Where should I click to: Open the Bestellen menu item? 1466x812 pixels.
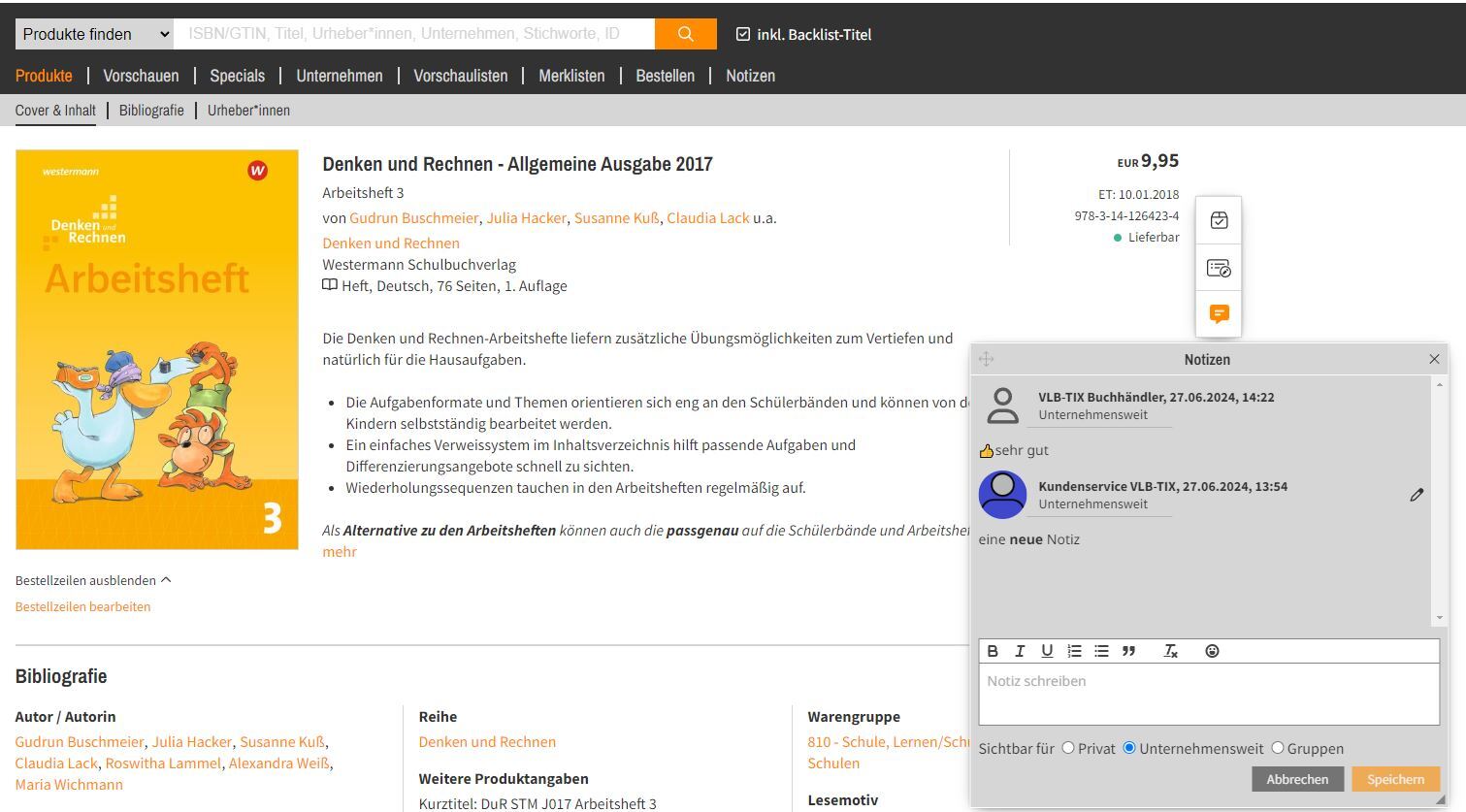tap(666, 76)
